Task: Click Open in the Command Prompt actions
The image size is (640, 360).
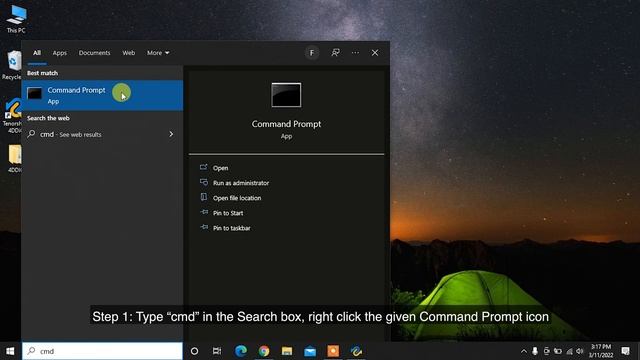Action: 220,168
